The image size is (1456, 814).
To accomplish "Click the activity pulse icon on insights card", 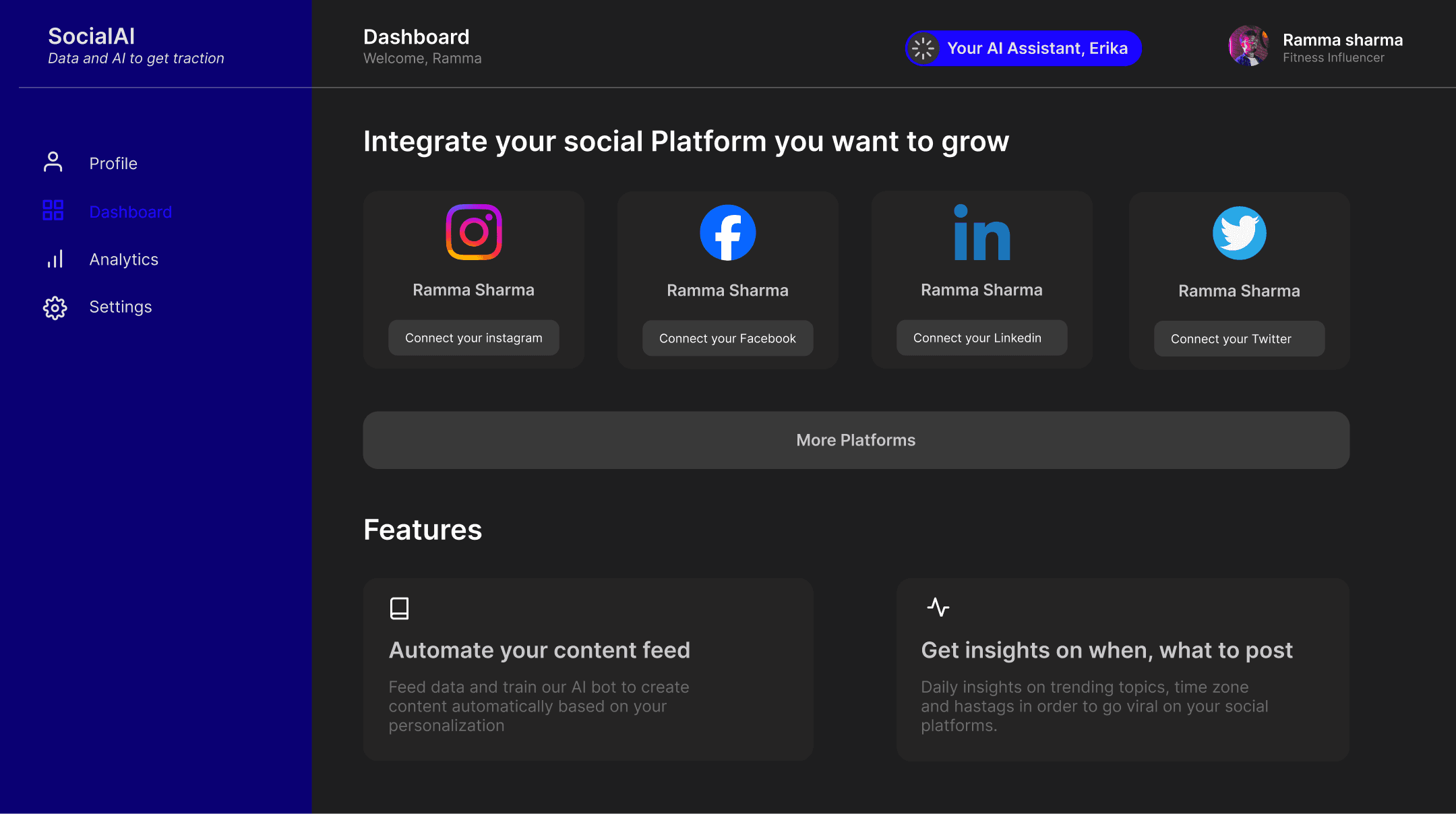I will pyautogui.click(x=938, y=607).
